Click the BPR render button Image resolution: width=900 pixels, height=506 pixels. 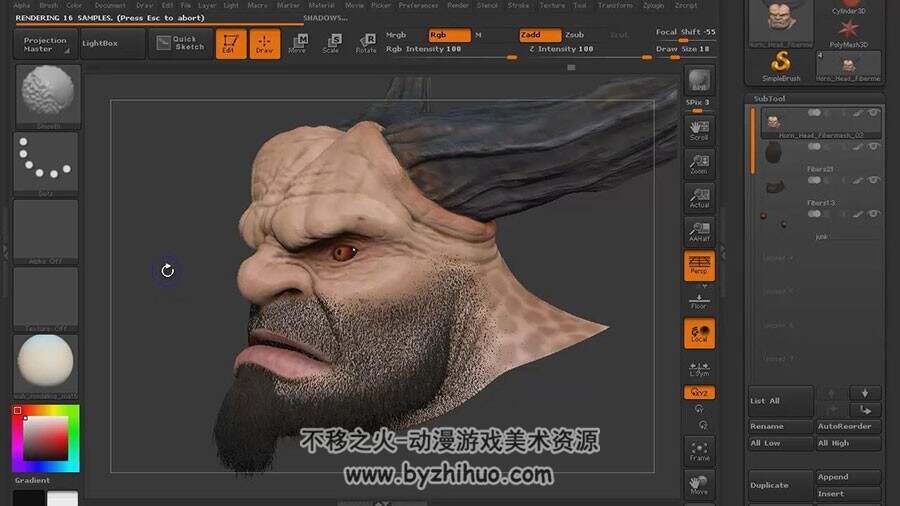pyautogui.click(x=699, y=80)
